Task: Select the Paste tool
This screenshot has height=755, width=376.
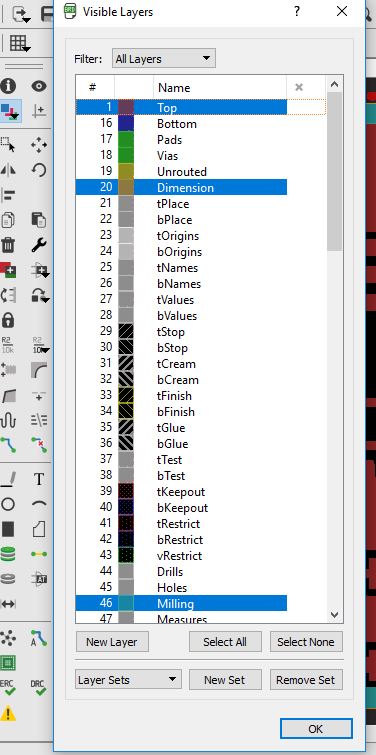Action: (x=39, y=220)
